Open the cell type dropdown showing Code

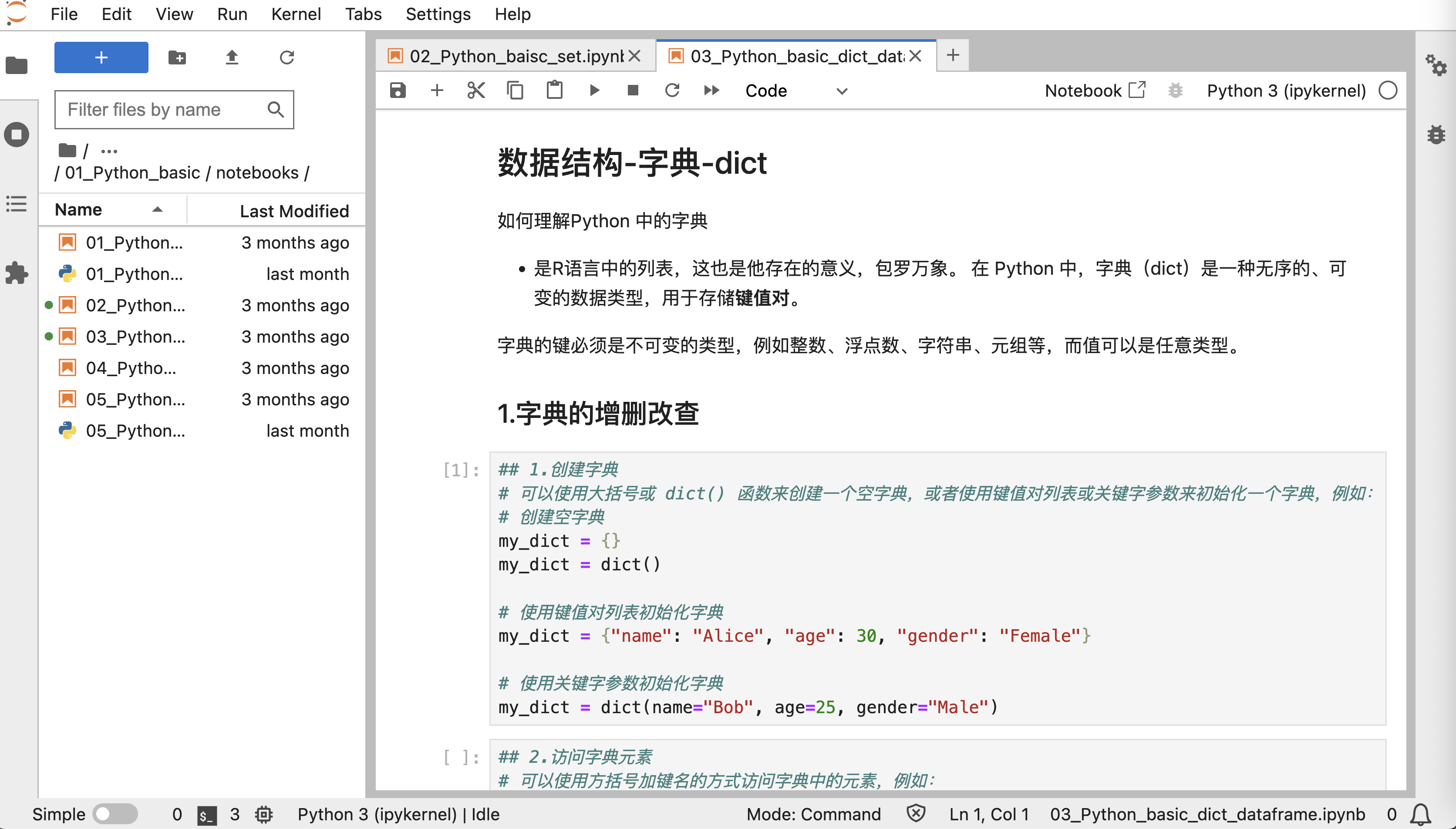pyautogui.click(x=796, y=90)
